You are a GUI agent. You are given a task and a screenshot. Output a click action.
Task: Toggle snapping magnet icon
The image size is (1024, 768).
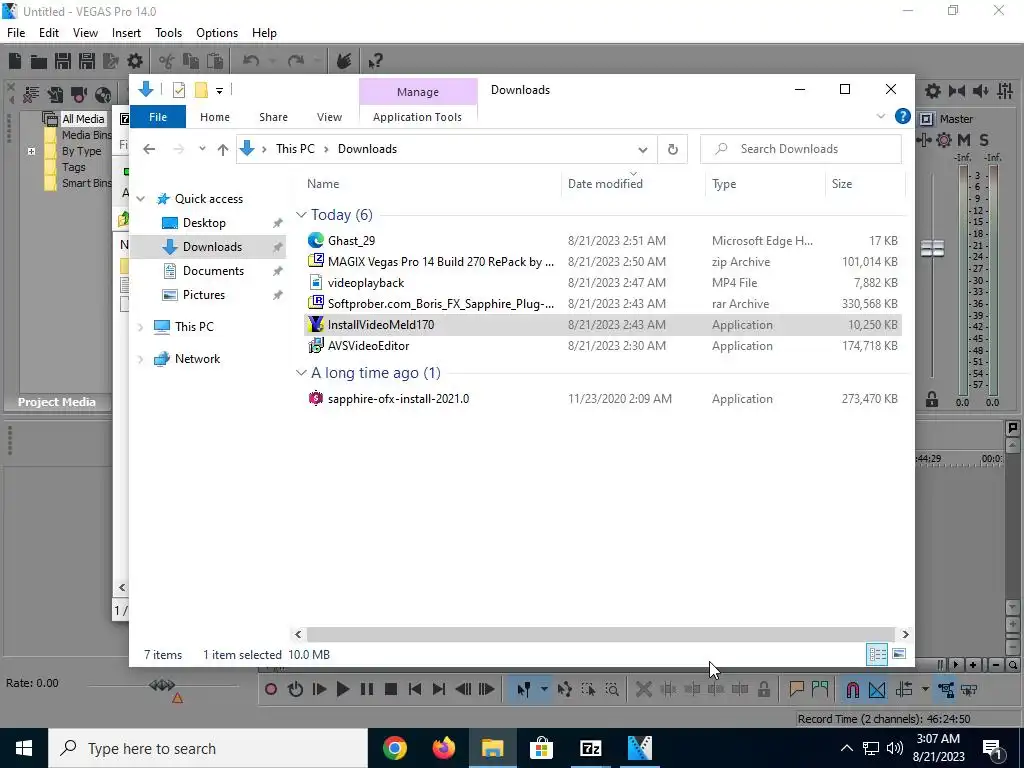tap(852, 689)
